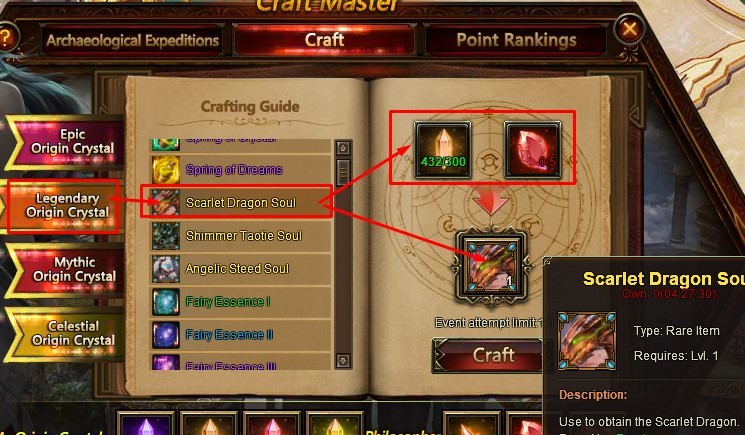Click the Shimmer Taotie Soul icon

tap(166, 236)
